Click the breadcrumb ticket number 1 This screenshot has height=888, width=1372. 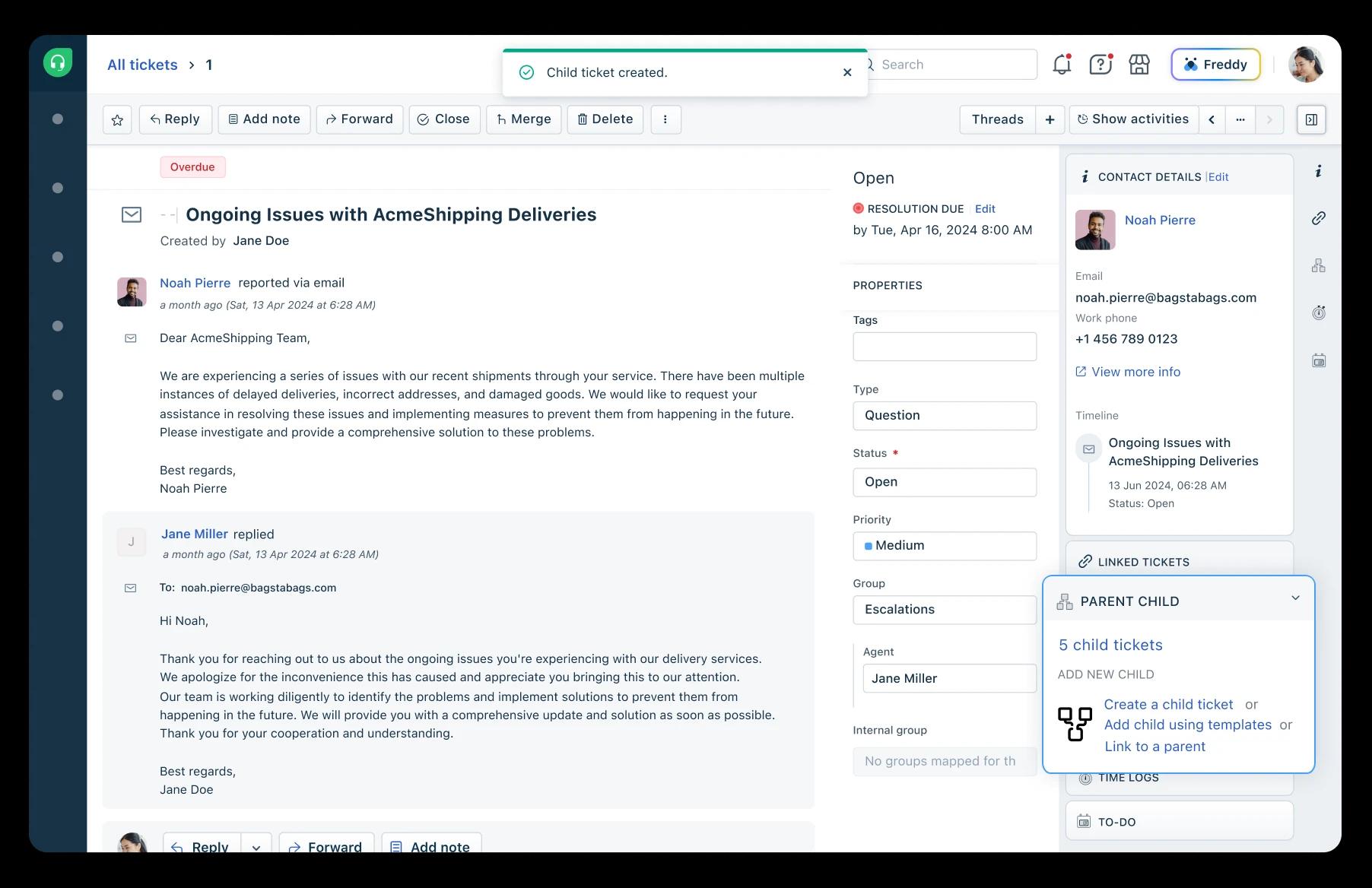209,65
